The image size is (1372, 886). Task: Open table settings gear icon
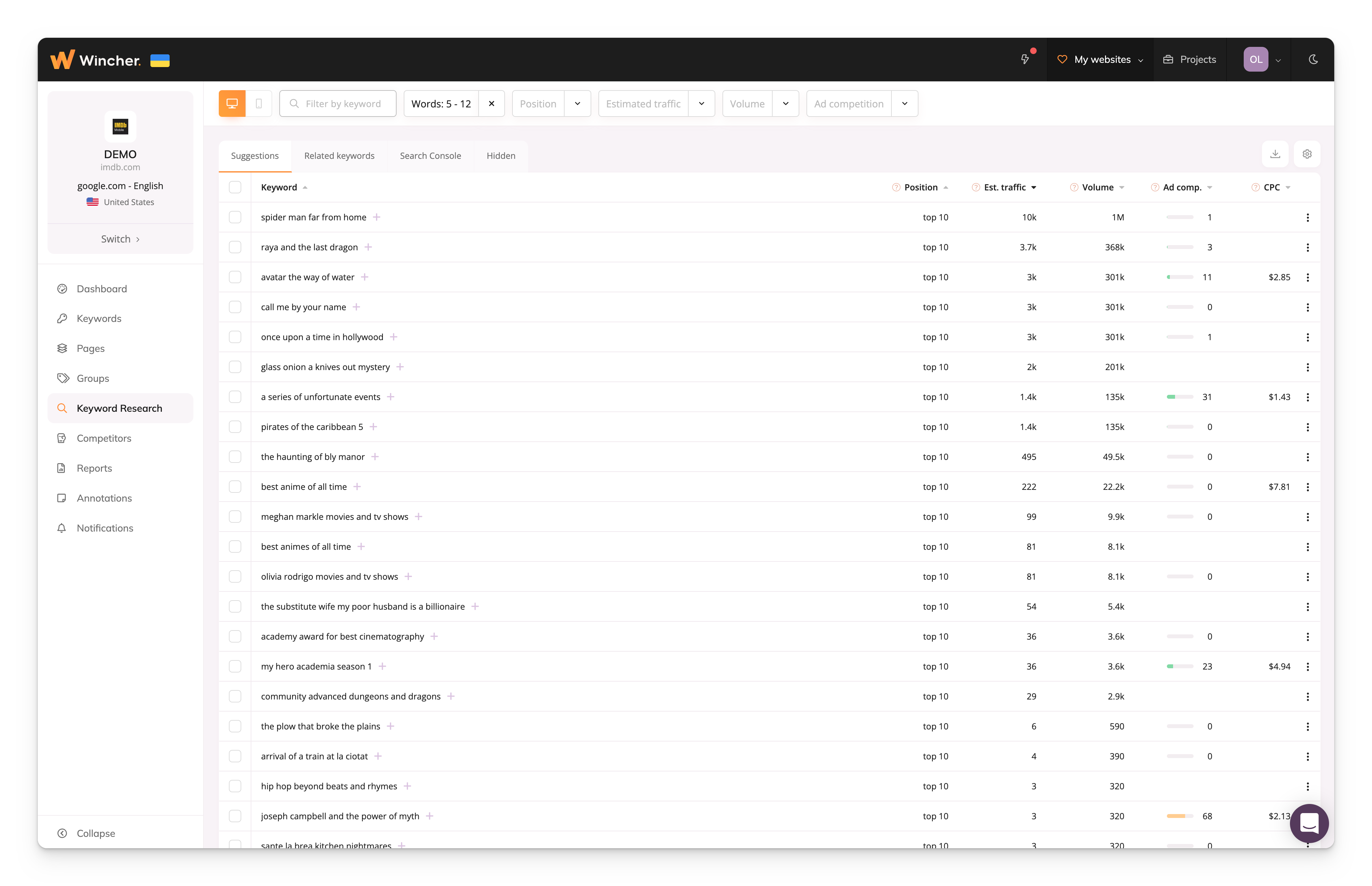[x=1306, y=154]
